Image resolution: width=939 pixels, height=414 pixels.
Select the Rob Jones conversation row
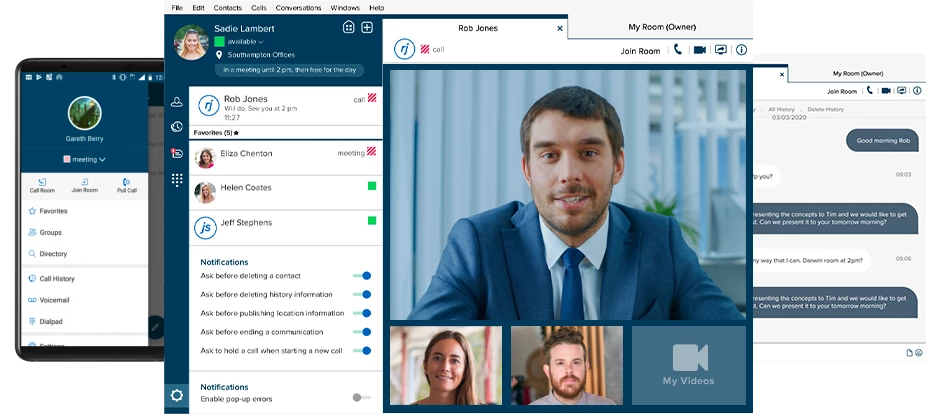[286, 105]
